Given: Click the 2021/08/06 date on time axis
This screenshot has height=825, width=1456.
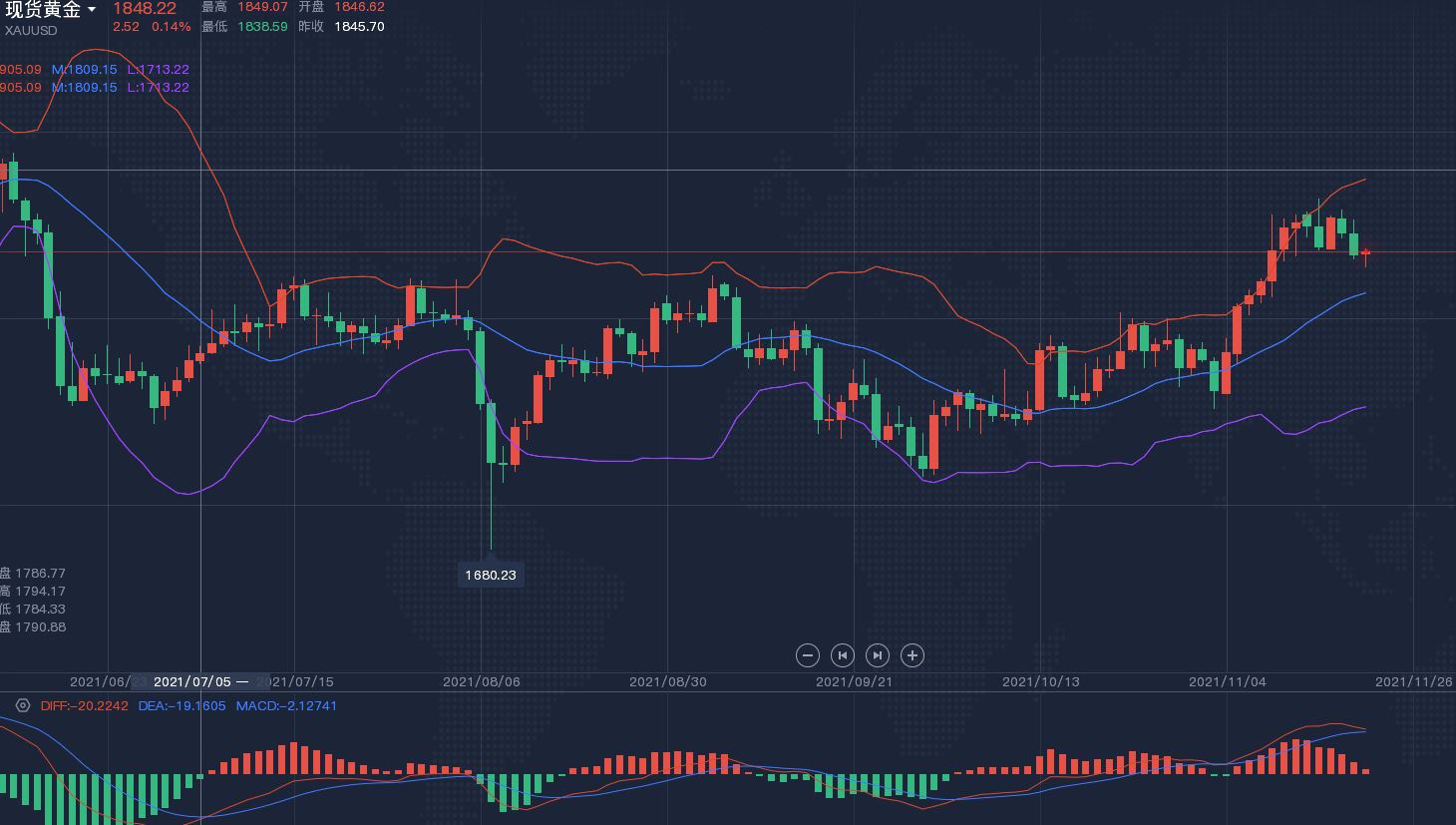Looking at the screenshot, I should (x=482, y=681).
